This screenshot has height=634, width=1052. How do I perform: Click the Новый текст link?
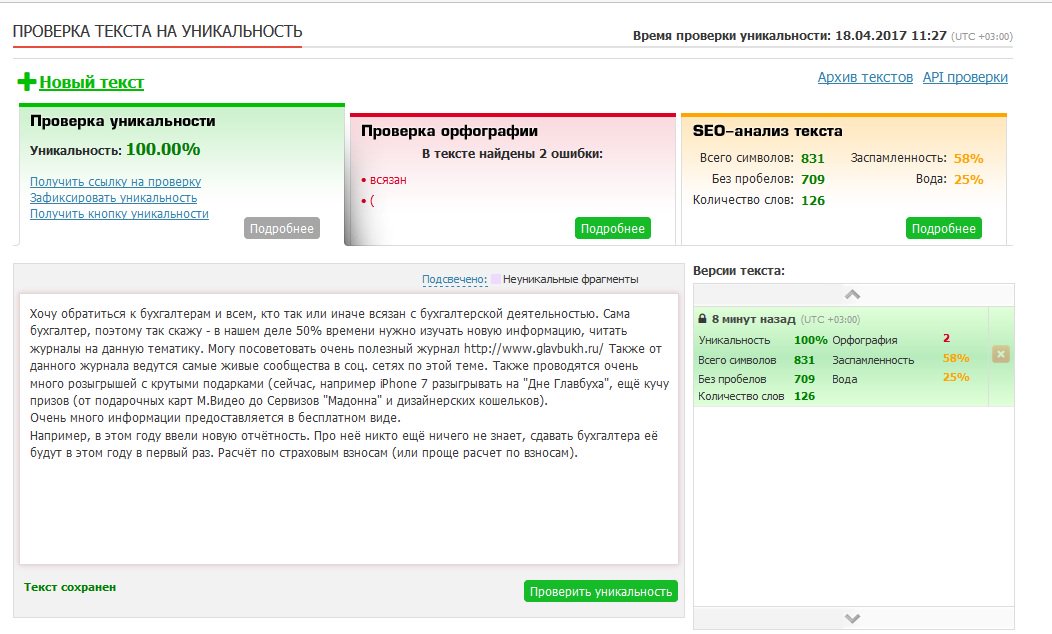(91, 83)
